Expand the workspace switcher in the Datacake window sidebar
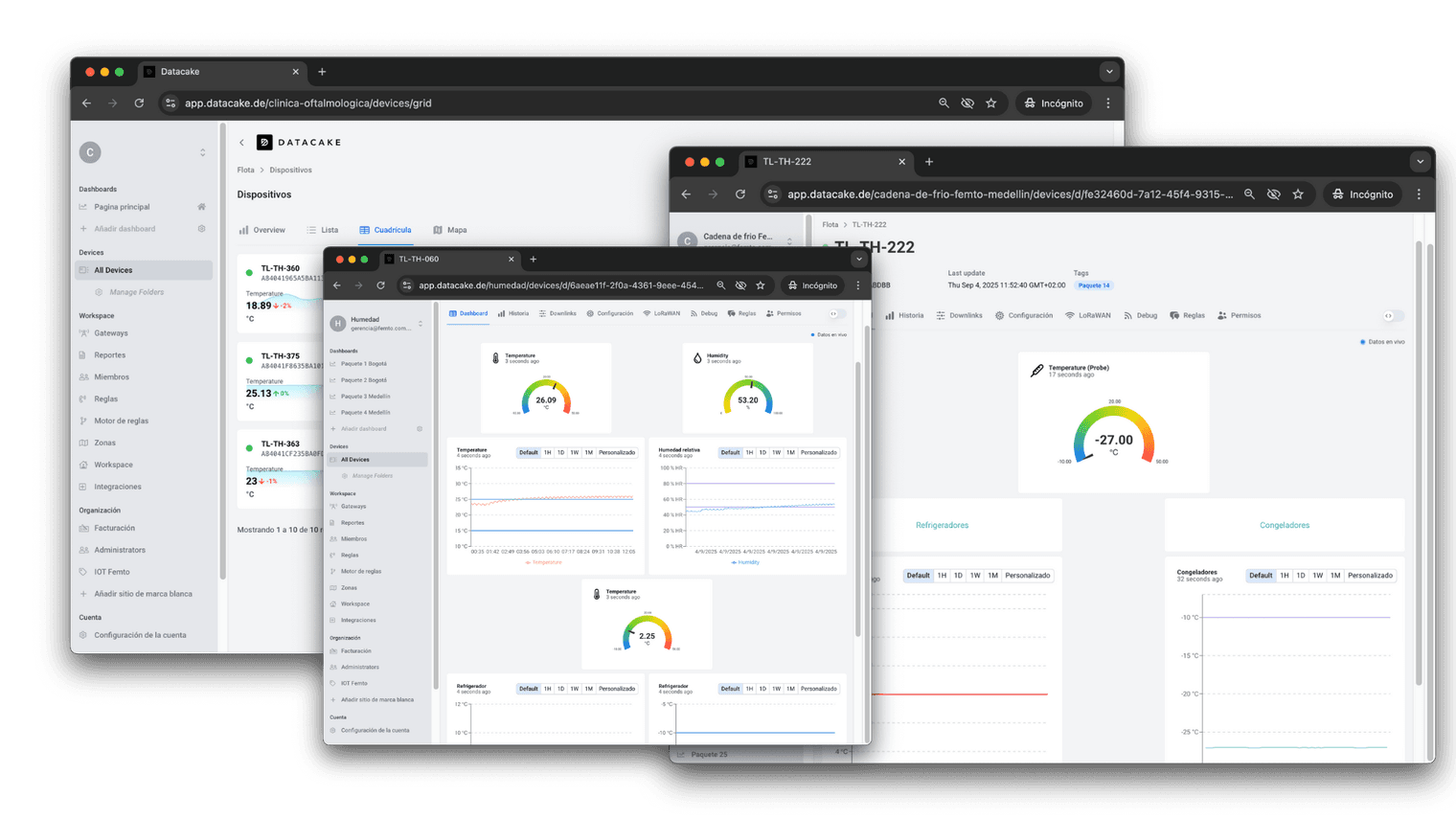The height and width of the screenshot is (819, 1456). pos(202,152)
